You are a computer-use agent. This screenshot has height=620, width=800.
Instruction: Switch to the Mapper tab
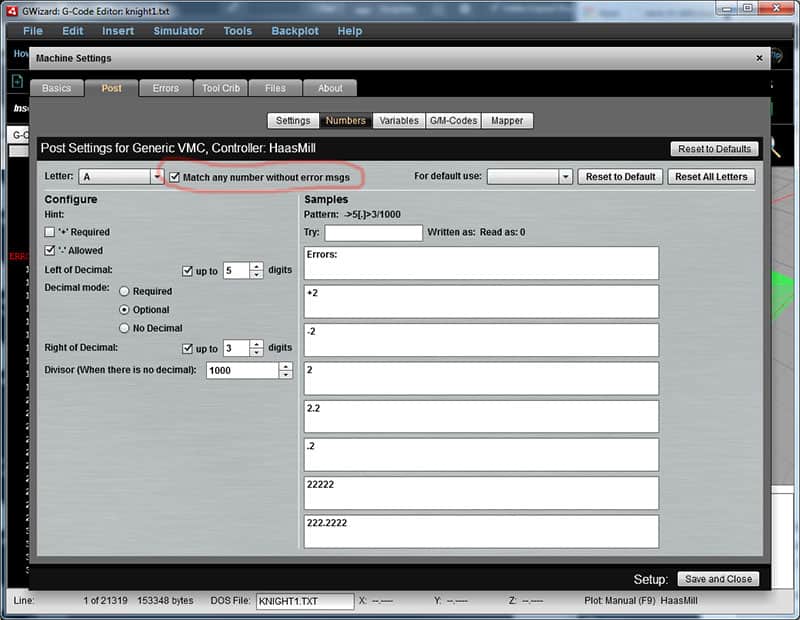[x=507, y=120]
